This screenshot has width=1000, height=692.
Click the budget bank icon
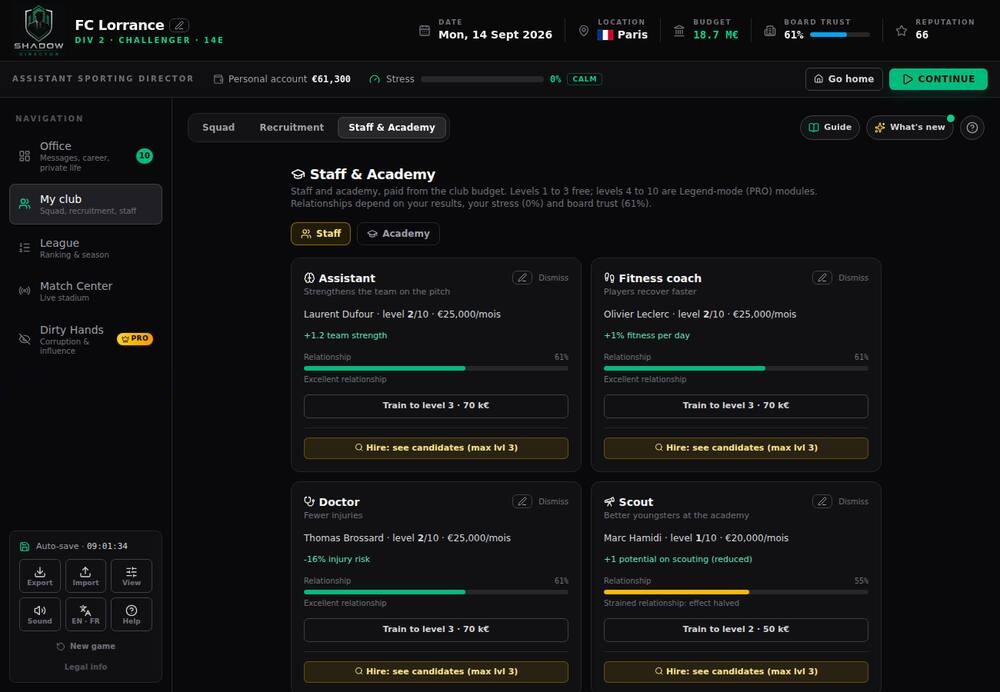tap(679, 31)
